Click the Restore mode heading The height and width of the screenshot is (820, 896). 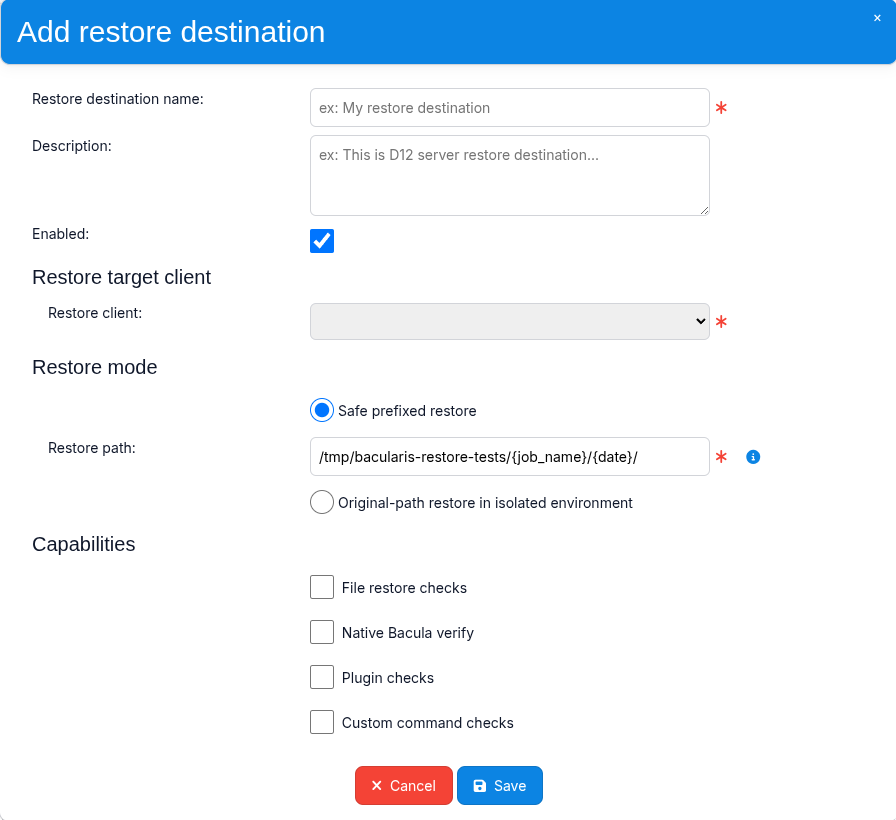(94, 367)
